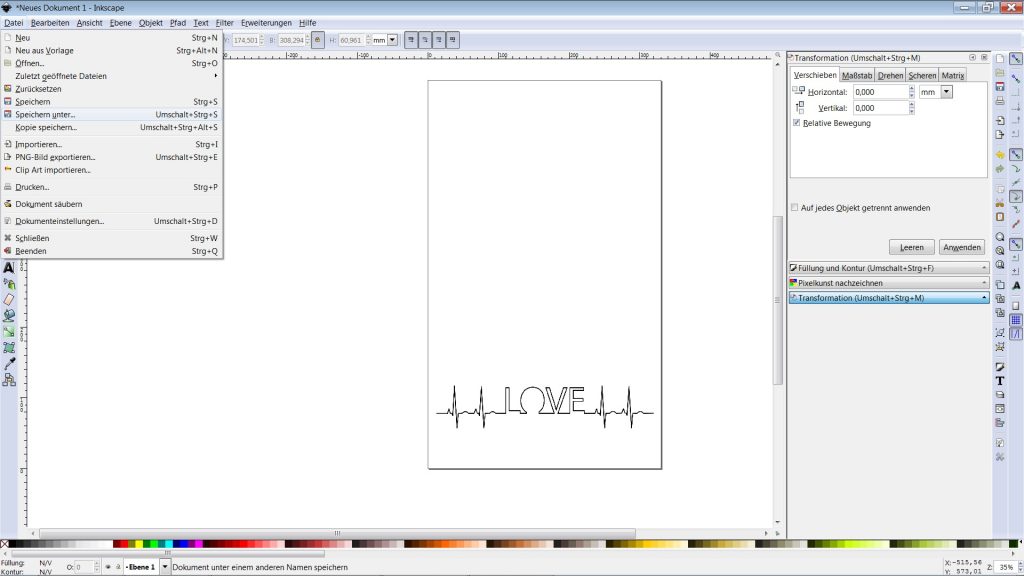The height and width of the screenshot is (576, 1024).
Task: Enable Auf jedes Objekt getrennt anwenden
Action: [795, 208]
